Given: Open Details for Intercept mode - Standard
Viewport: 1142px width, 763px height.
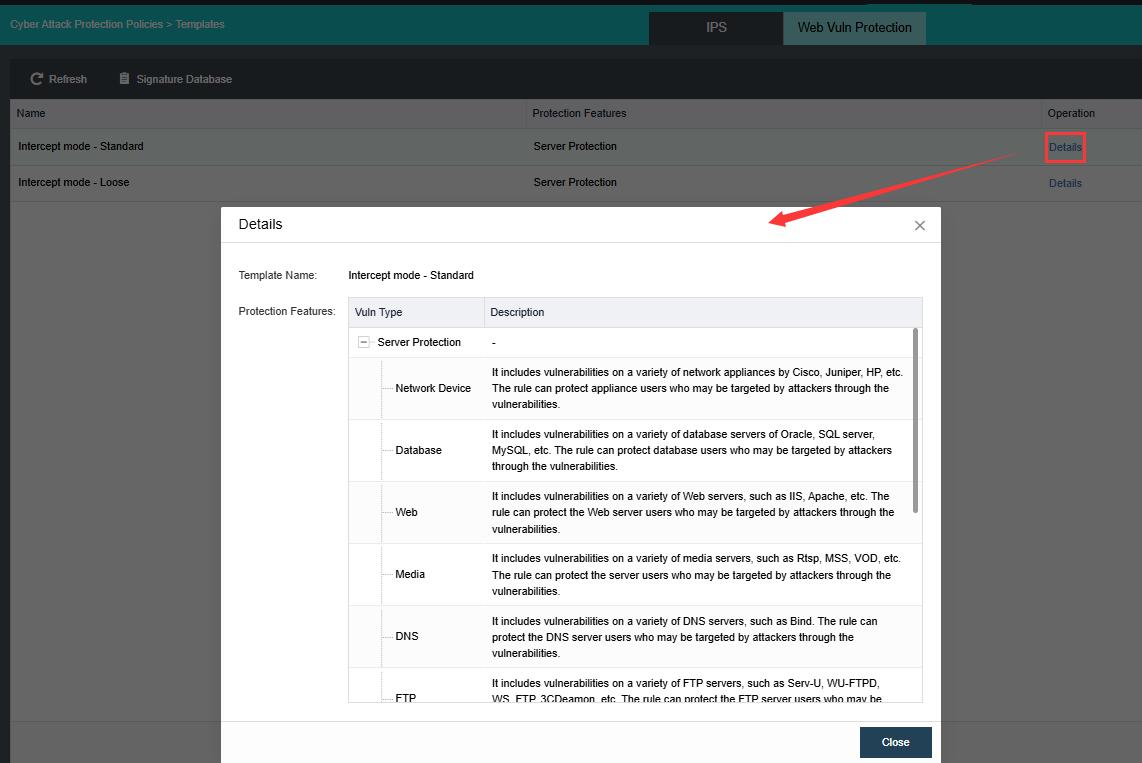Looking at the screenshot, I should (x=1065, y=147).
